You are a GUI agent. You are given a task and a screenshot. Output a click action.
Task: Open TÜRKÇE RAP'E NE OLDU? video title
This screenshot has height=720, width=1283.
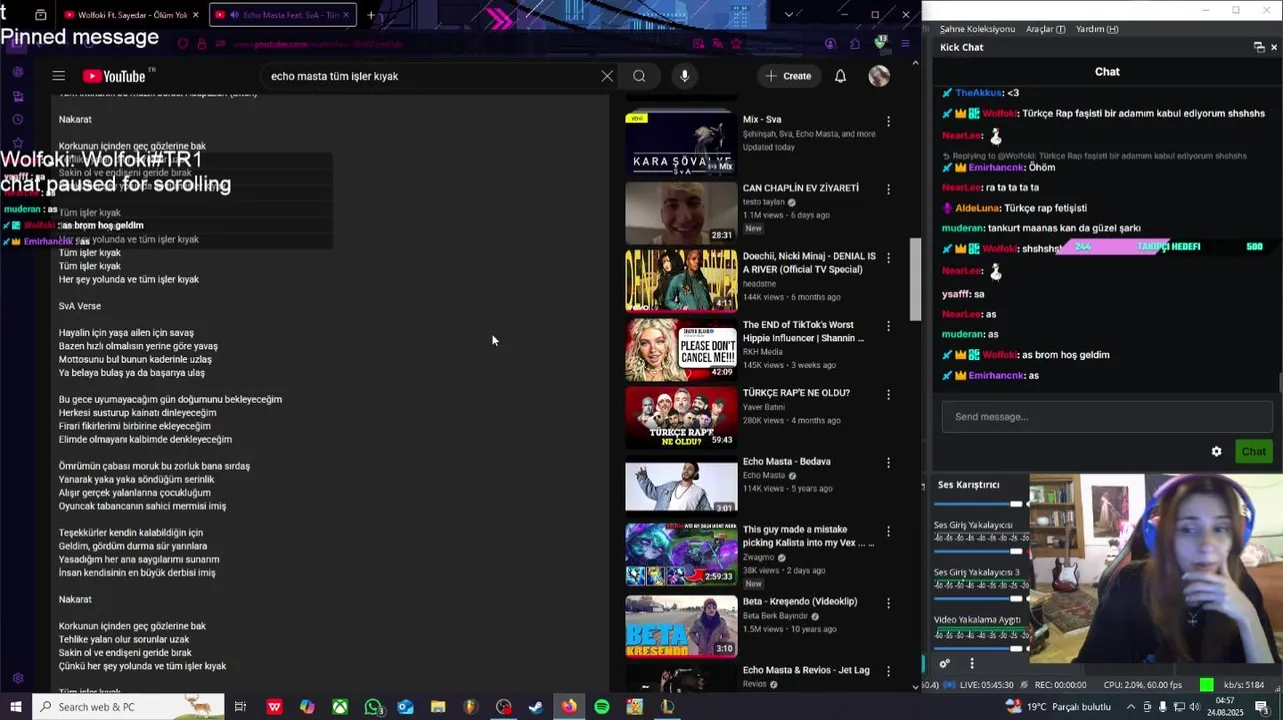796,393
